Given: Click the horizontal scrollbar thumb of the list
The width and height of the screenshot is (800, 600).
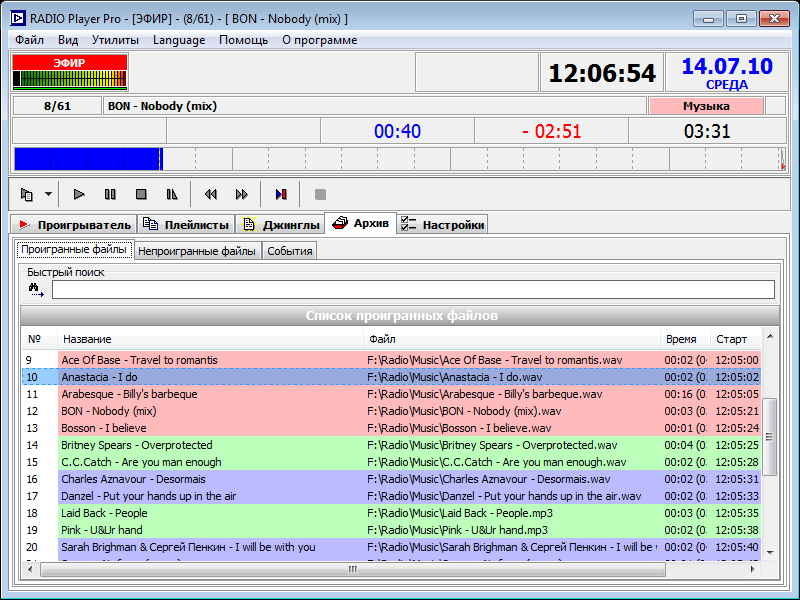Looking at the screenshot, I should tap(353, 569).
